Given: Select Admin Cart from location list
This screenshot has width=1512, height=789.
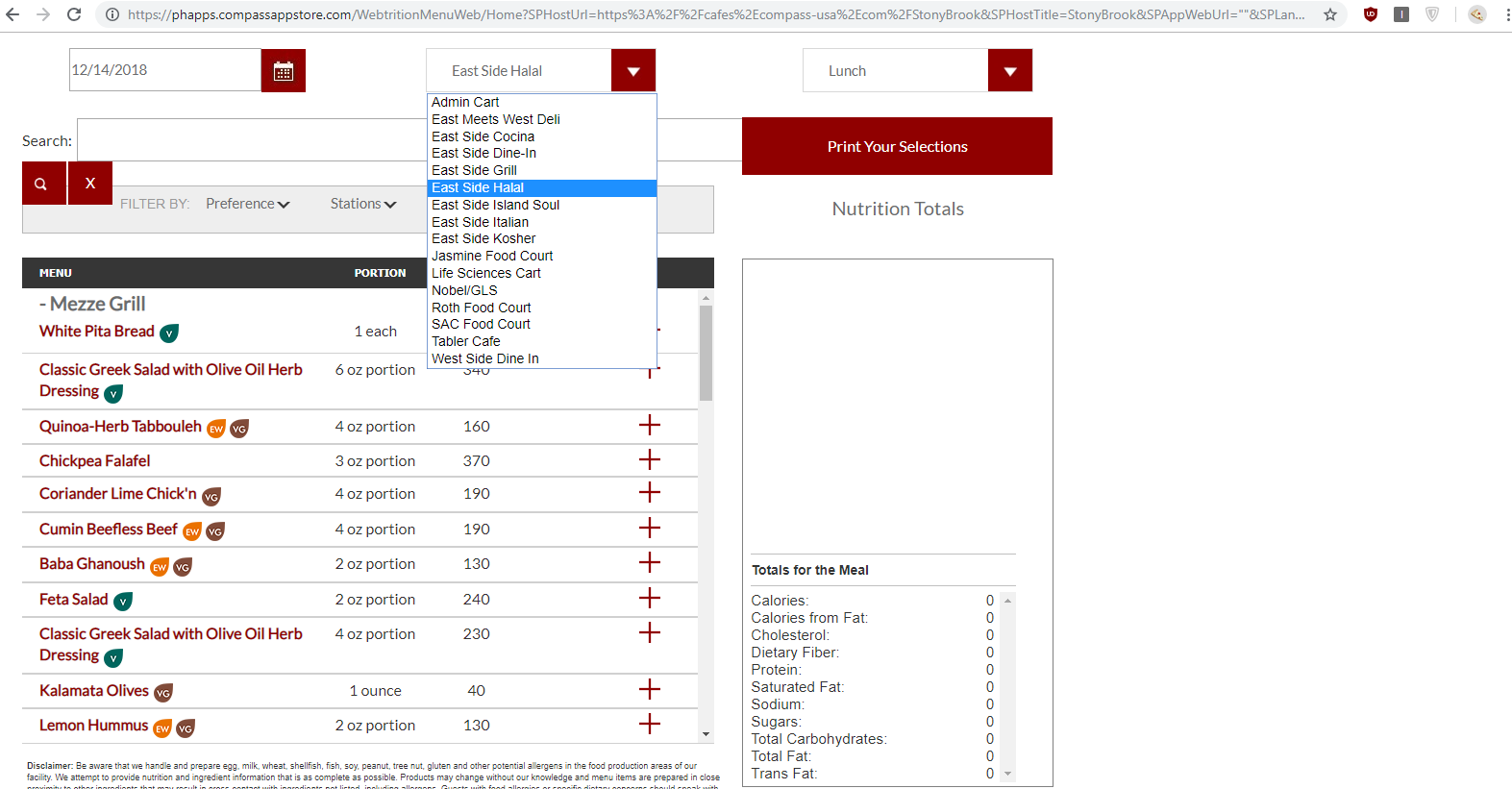Looking at the screenshot, I should [x=542, y=102].
